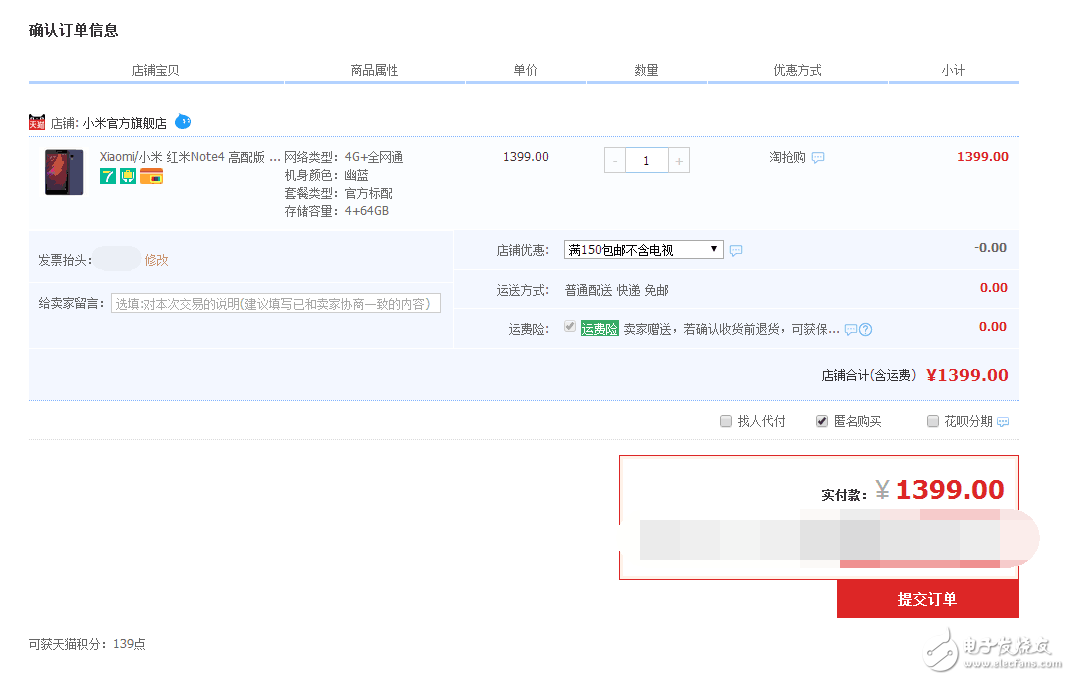Click the 修改 link to edit invoice title
1070x680 pixels.
(x=156, y=258)
